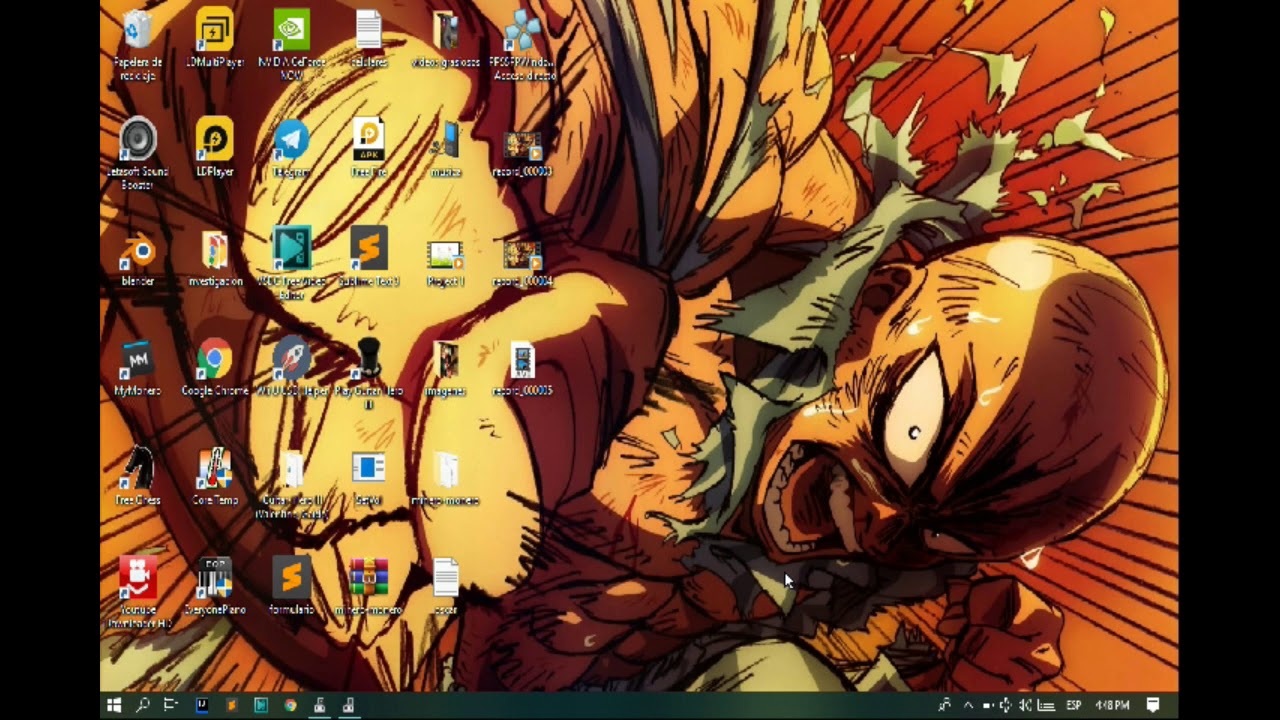The image size is (1280, 720).
Task: Open Chrome from the taskbar
Action: pos(290,705)
